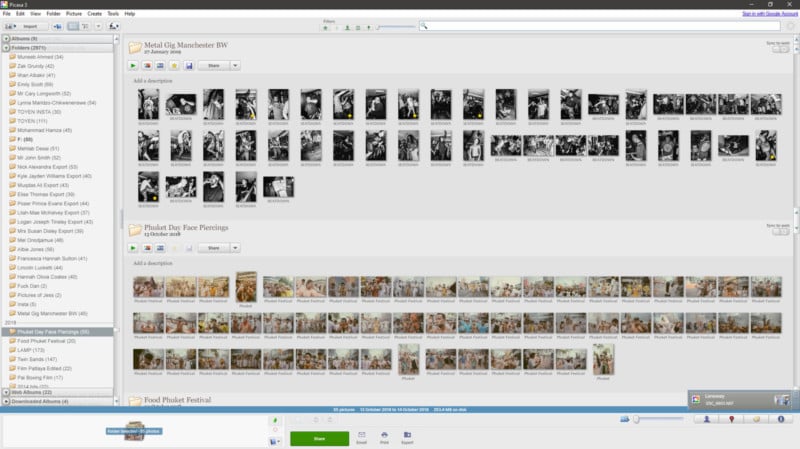Viewport: 800px width, 449px height.
Task: Click the Email icon in bottom tray
Action: click(362, 438)
